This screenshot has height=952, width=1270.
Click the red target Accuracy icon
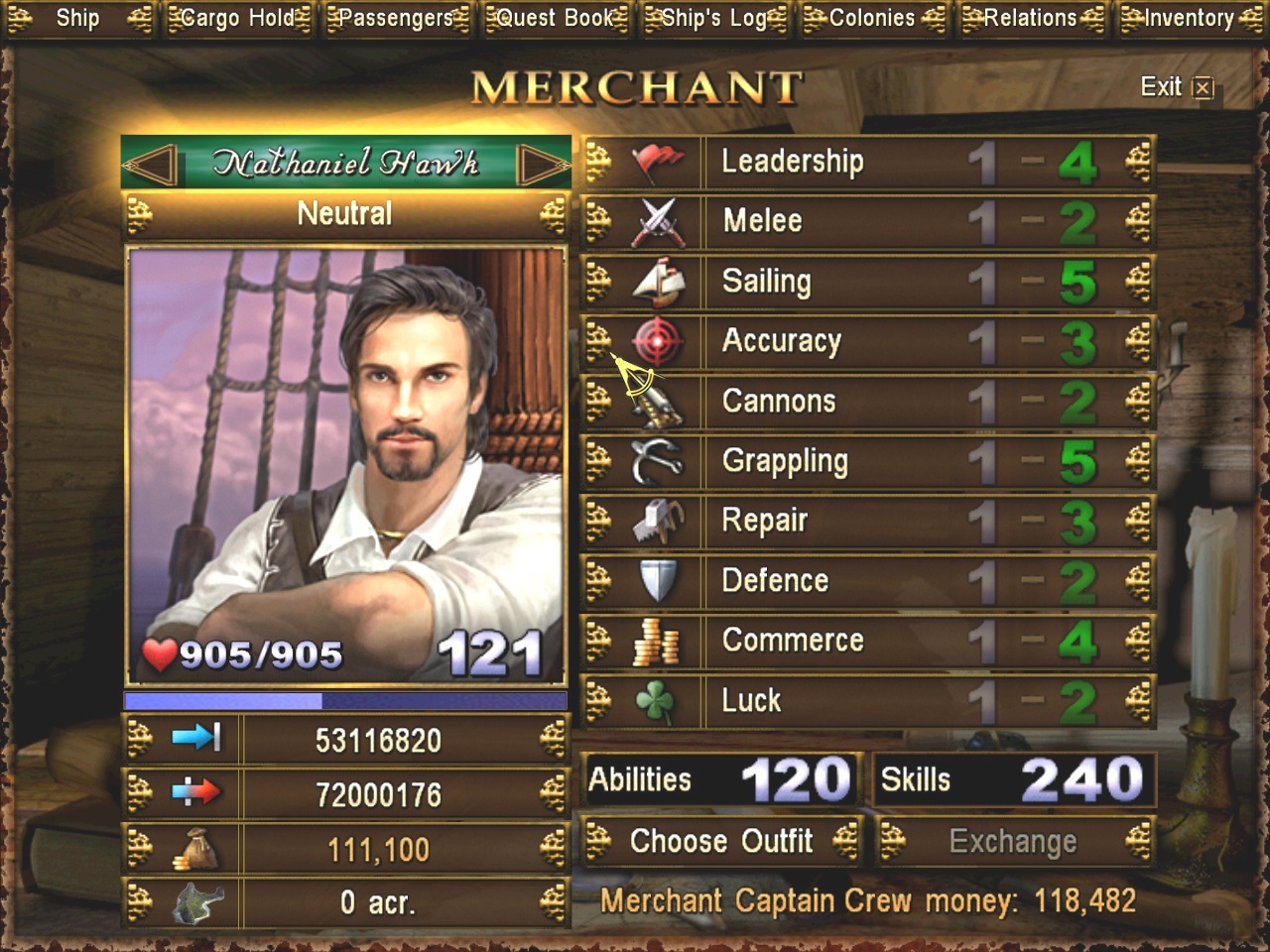657,342
